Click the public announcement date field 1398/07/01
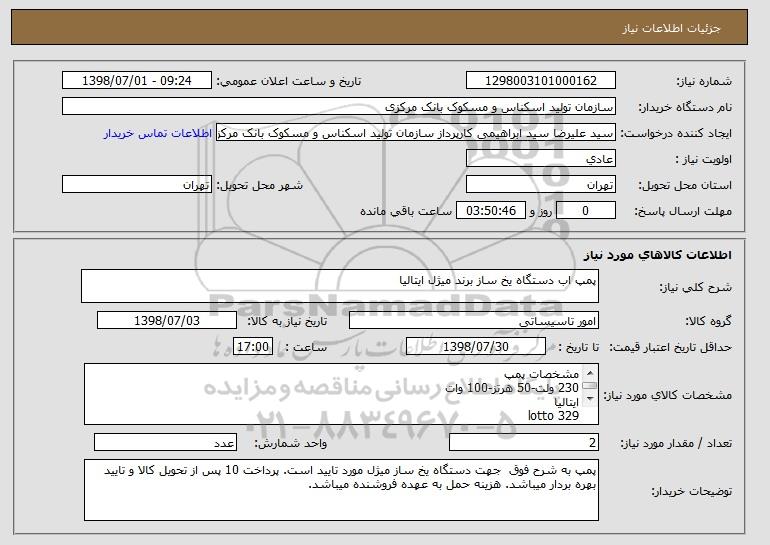This screenshot has width=770, height=545. pos(137,81)
